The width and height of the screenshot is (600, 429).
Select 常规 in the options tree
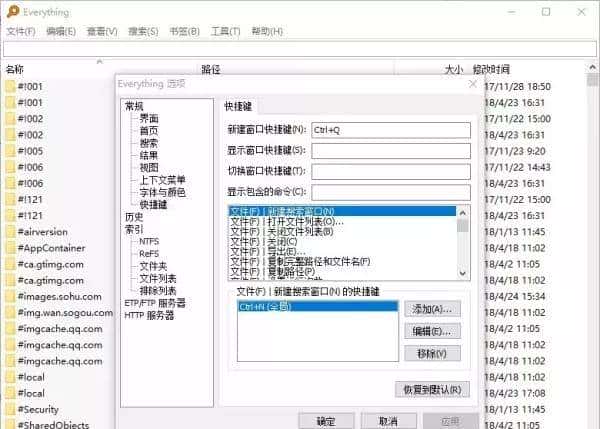coord(134,106)
